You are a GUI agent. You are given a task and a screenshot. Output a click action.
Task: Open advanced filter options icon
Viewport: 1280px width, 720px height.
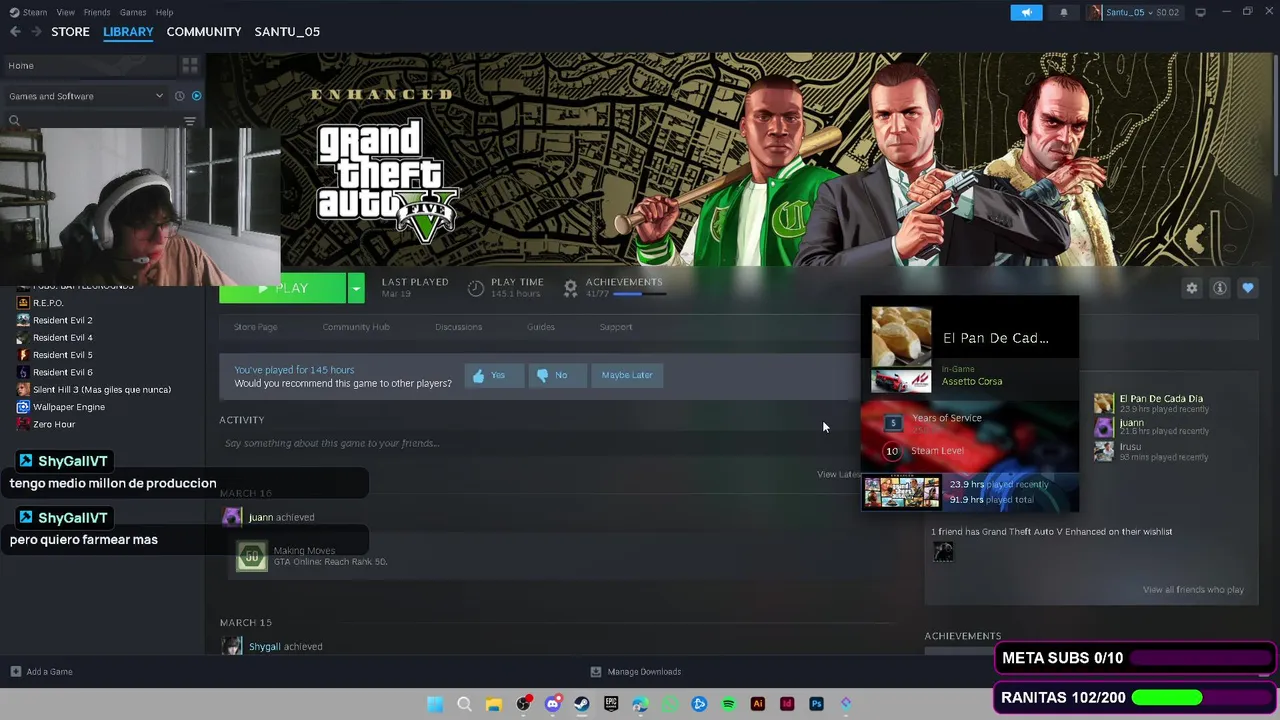190,121
